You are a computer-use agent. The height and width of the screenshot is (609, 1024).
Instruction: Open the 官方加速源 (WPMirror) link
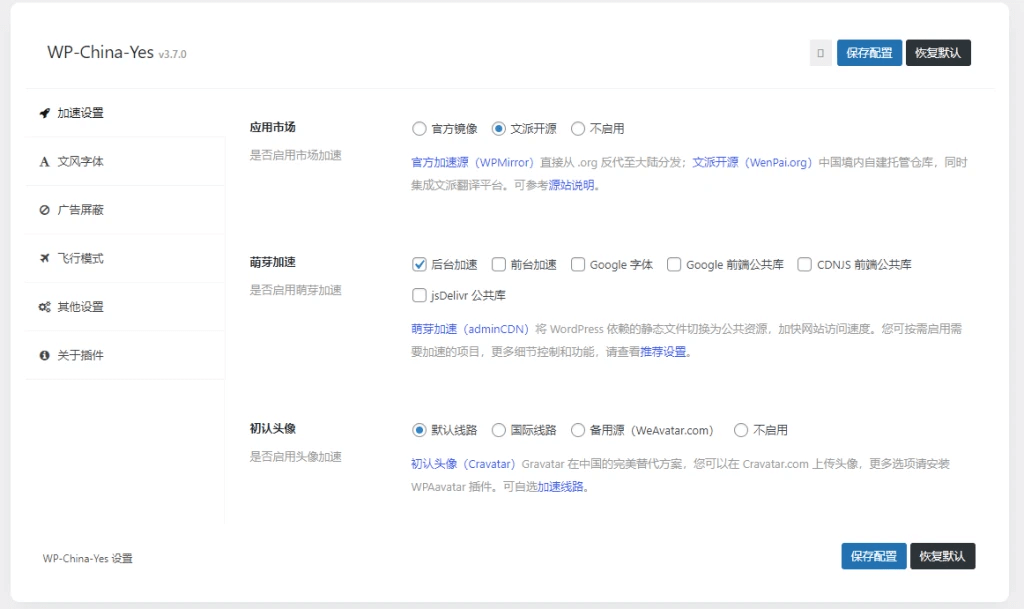(472, 163)
